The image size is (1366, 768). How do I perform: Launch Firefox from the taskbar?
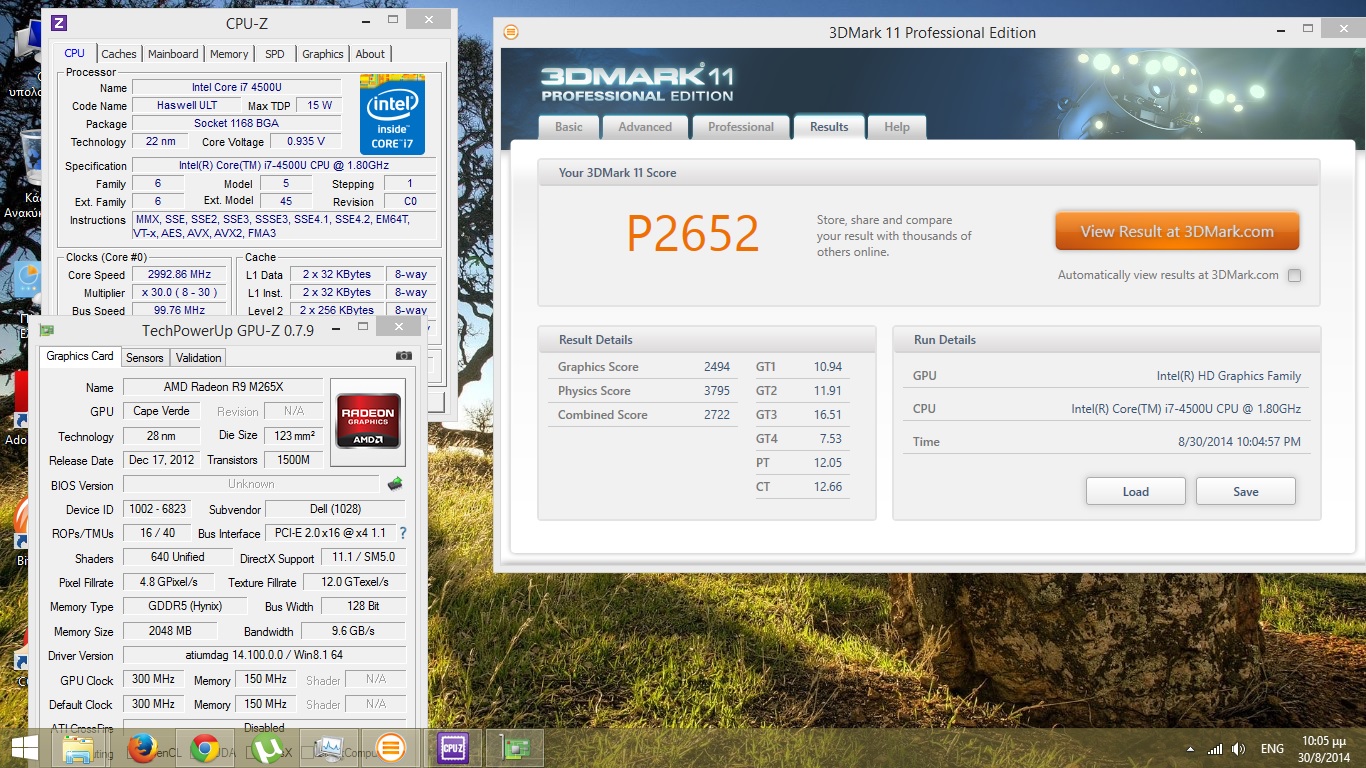coord(142,748)
